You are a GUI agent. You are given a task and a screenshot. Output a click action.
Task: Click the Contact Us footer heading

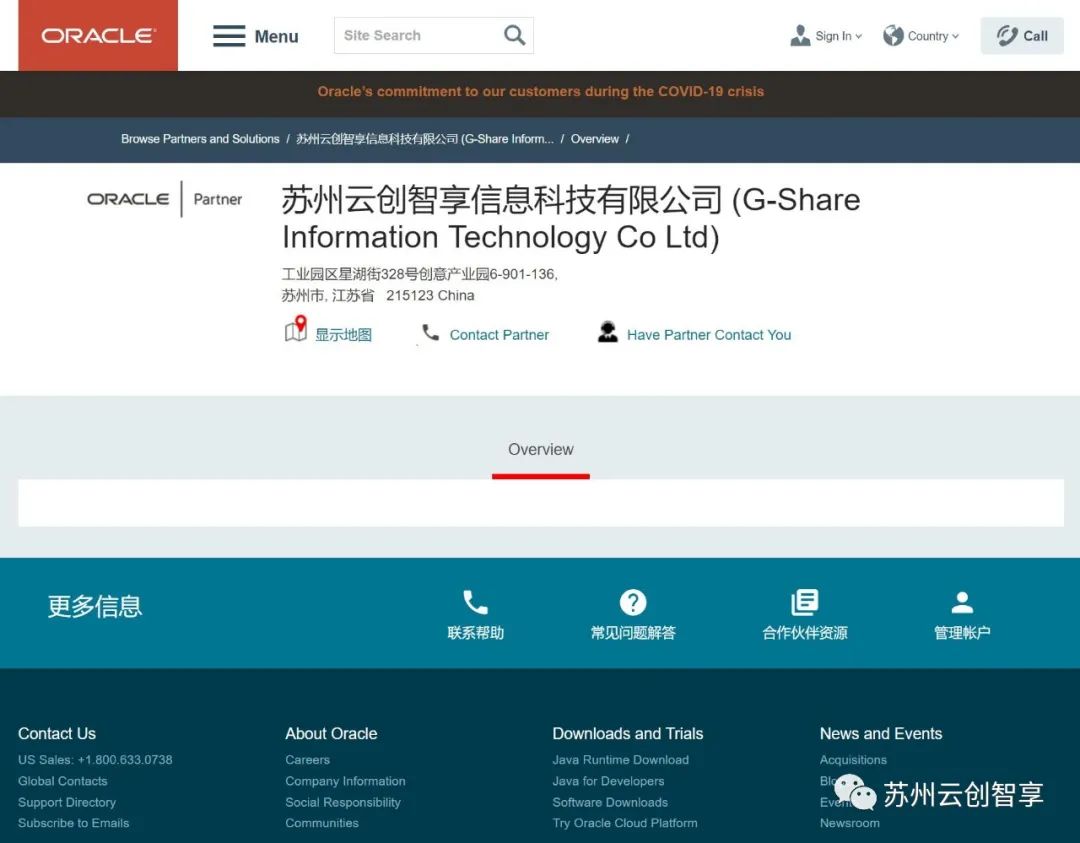pos(57,733)
